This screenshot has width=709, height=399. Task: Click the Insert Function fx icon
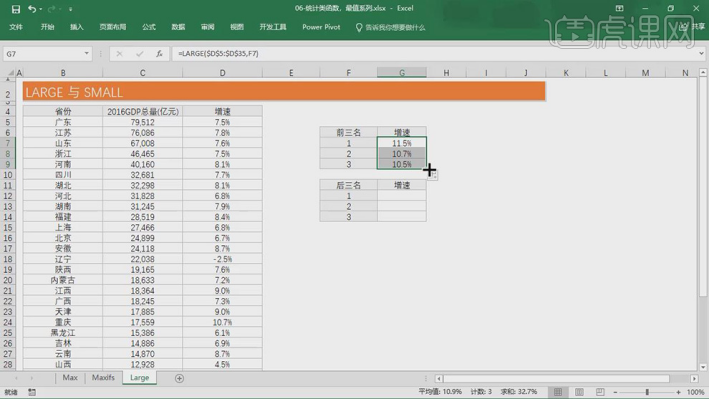coord(159,54)
